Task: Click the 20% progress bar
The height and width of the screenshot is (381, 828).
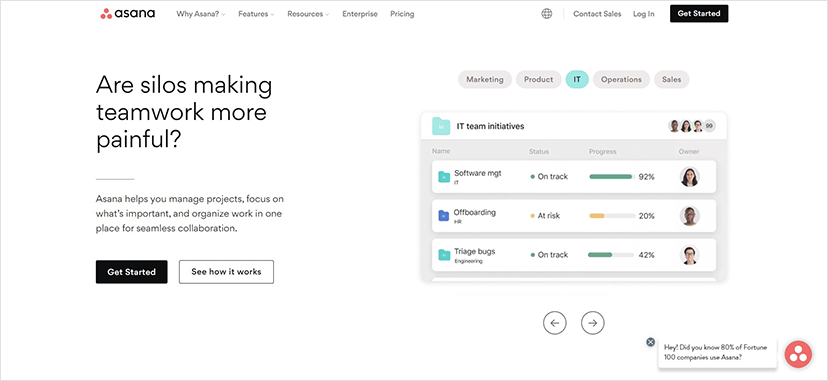Action: click(611, 216)
